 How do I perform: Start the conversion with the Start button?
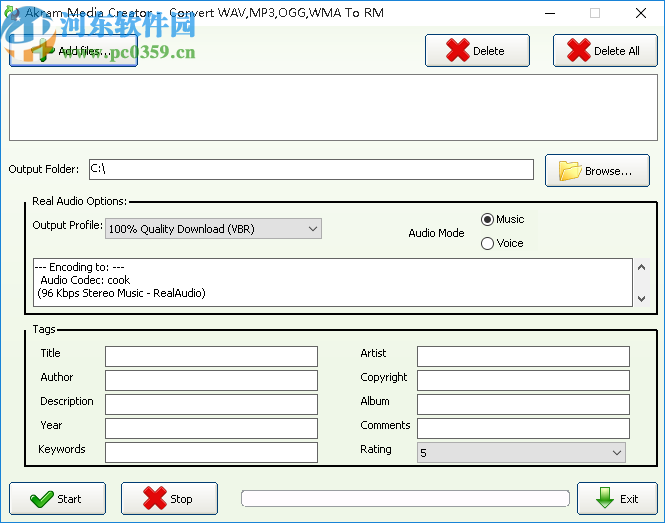57,498
